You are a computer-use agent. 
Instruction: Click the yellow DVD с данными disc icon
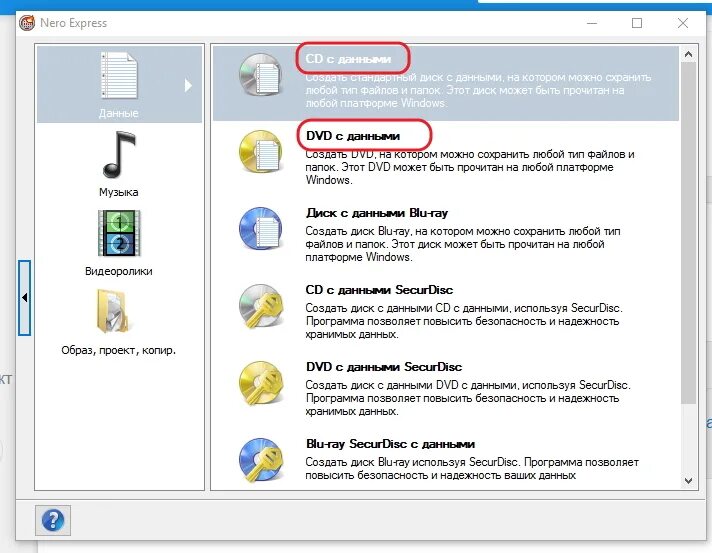click(x=261, y=152)
